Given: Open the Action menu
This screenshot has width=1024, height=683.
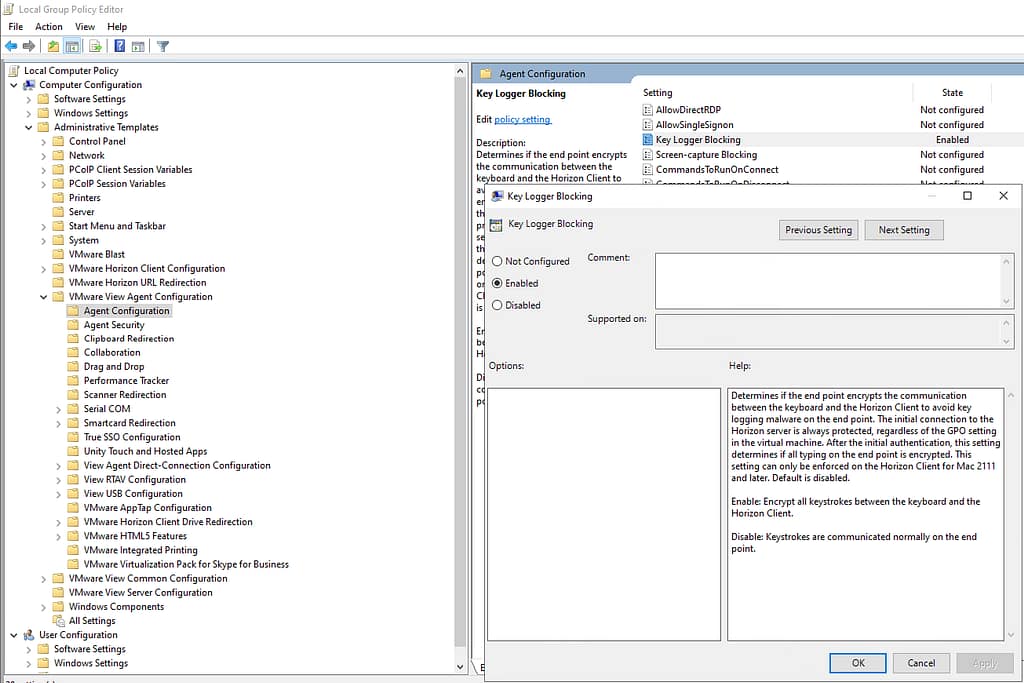Looking at the screenshot, I should 48,26.
